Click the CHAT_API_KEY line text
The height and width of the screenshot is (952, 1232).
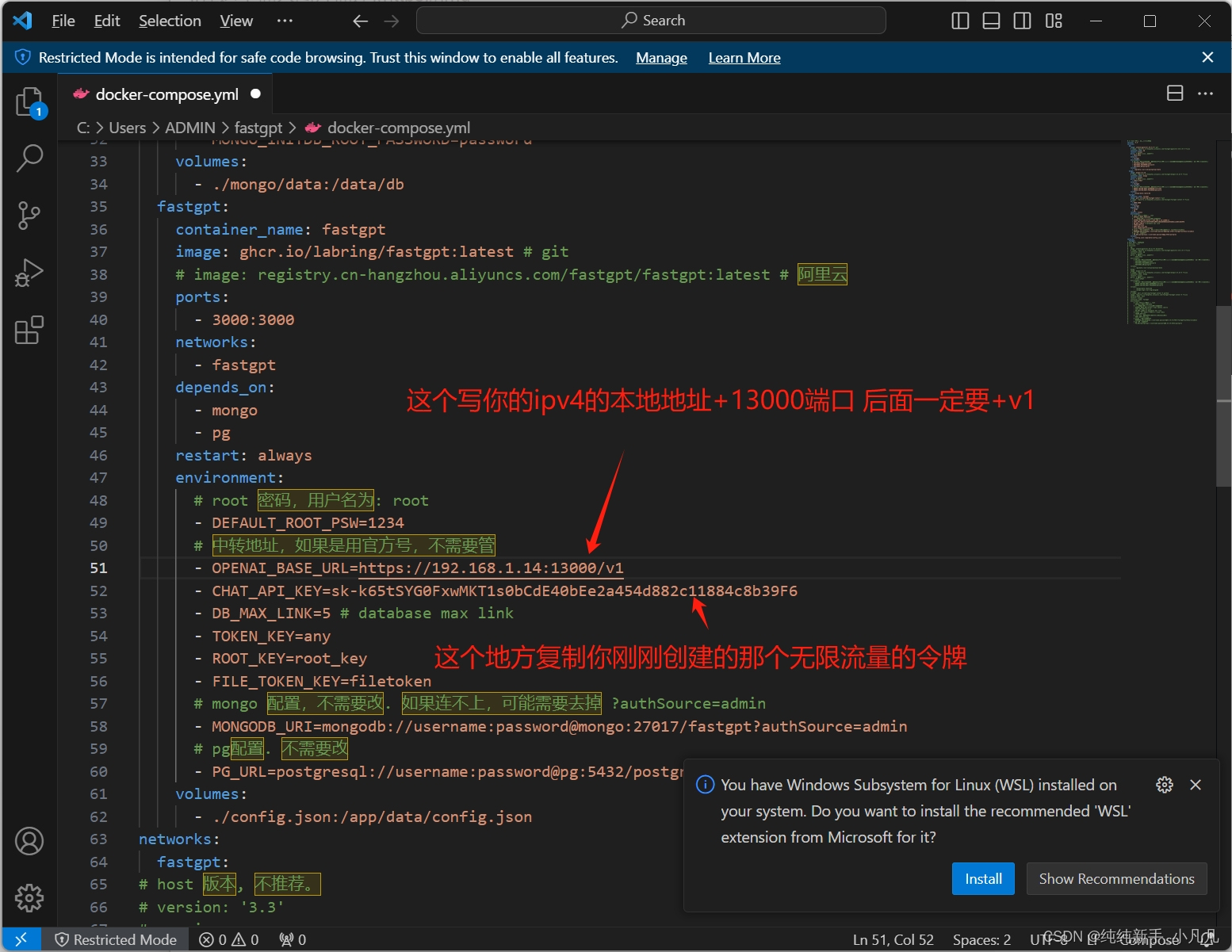pyautogui.click(x=504, y=591)
